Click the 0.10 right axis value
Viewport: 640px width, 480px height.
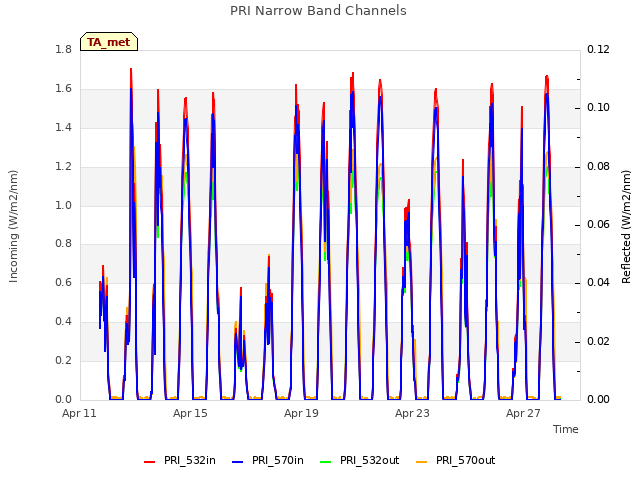(x=598, y=107)
